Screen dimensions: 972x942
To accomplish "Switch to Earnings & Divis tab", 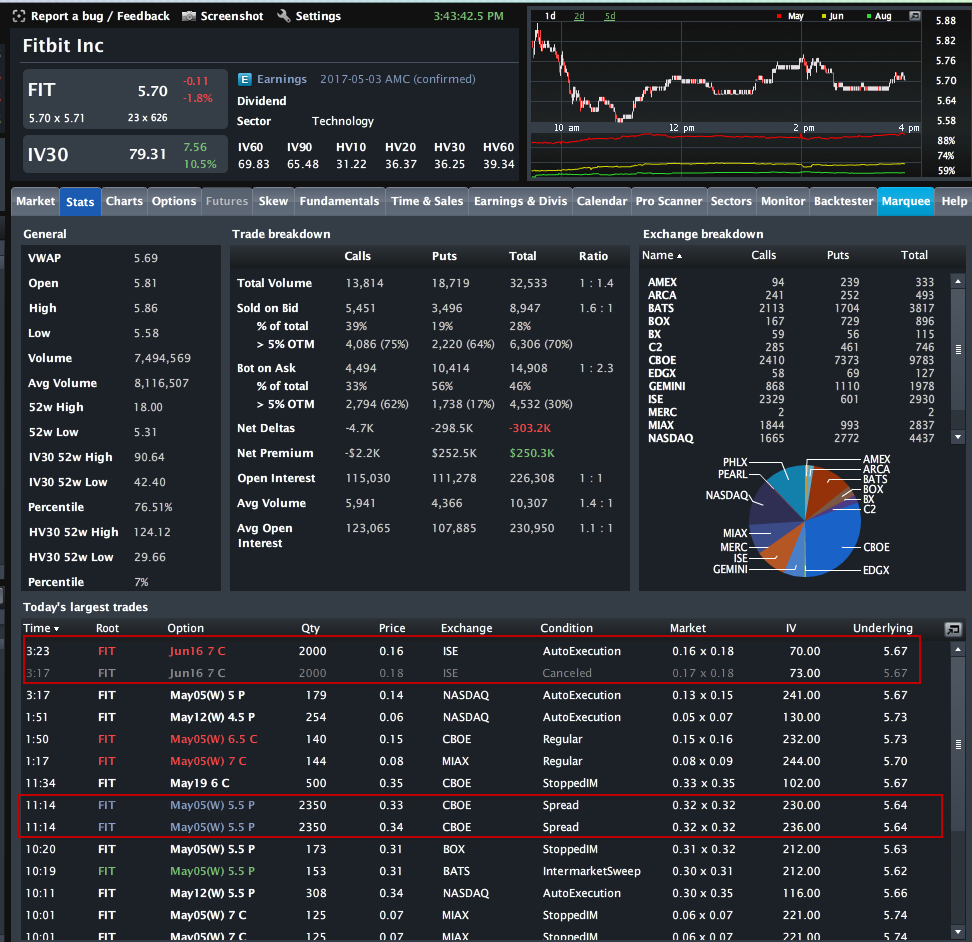I will [520, 201].
